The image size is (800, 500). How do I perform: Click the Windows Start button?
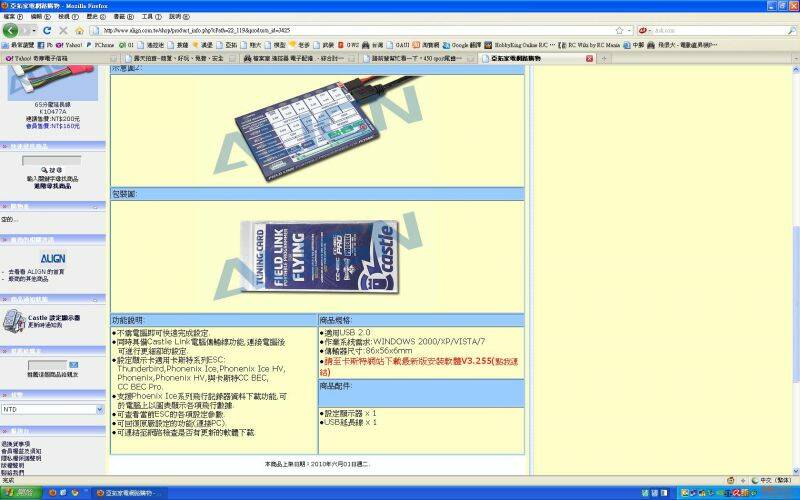click(19, 493)
